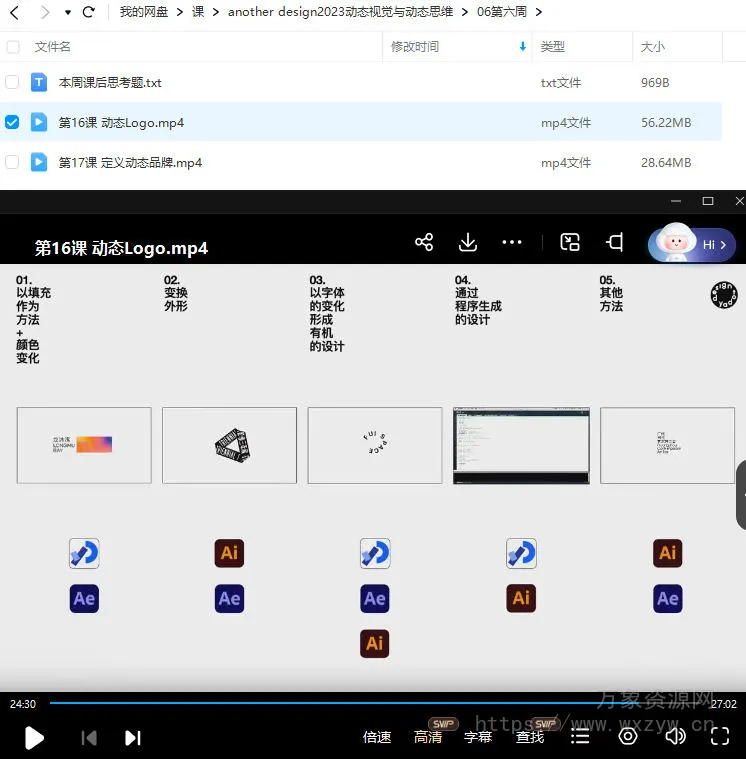Enter fullscreen mode in the video player
This screenshot has height=759, width=746.
pyautogui.click(x=719, y=736)
